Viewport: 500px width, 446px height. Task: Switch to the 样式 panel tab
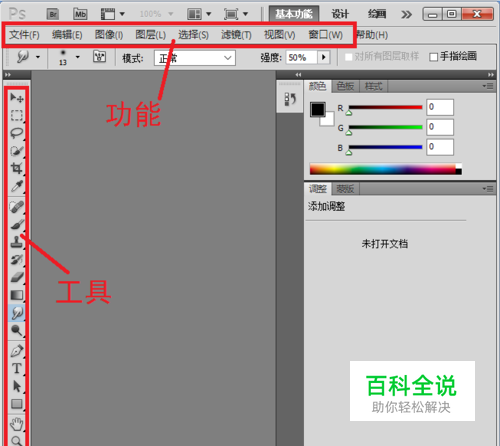(373, 86)
